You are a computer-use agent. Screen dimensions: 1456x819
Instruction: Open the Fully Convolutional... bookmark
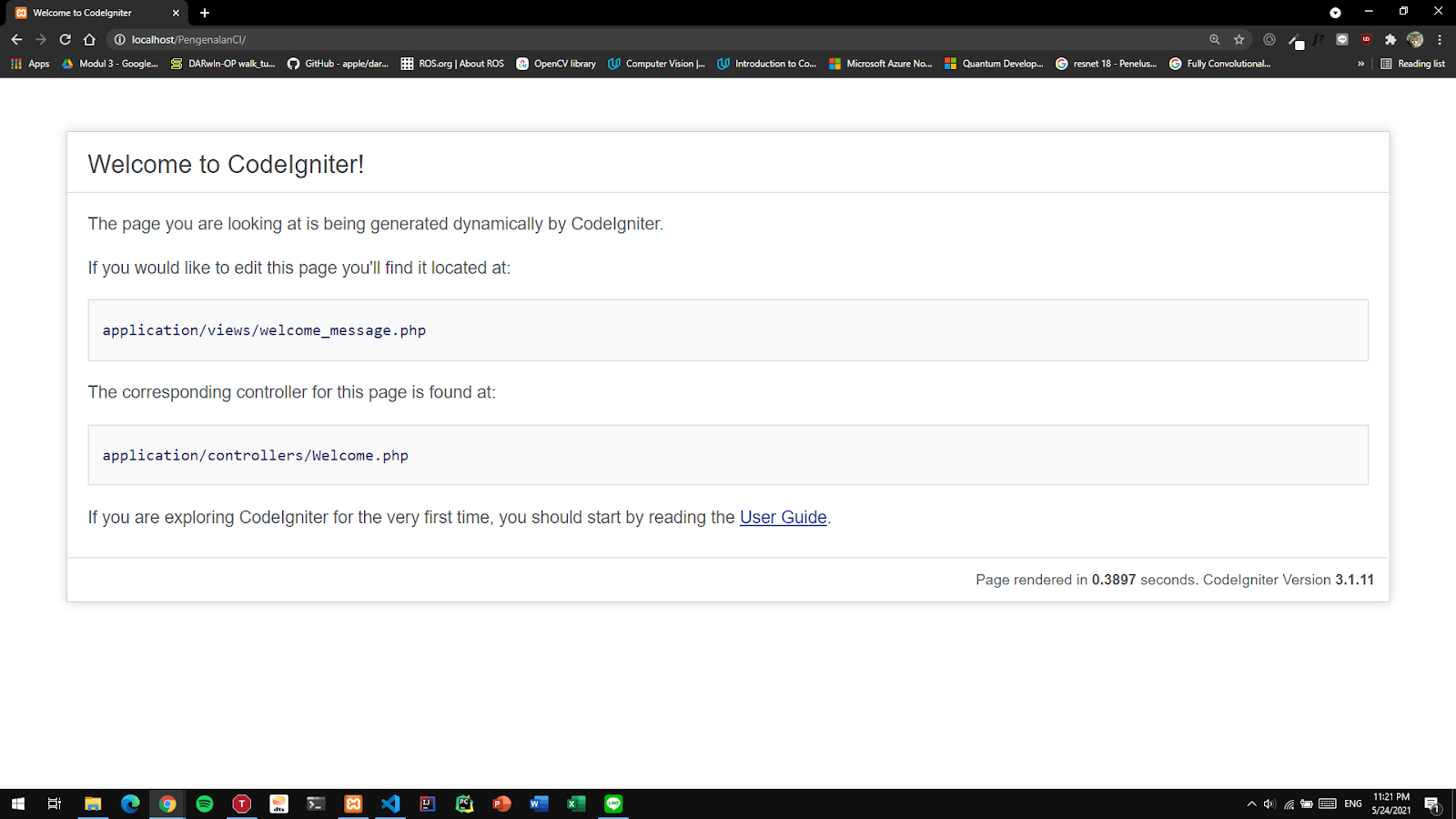(x=1220, y=64)
